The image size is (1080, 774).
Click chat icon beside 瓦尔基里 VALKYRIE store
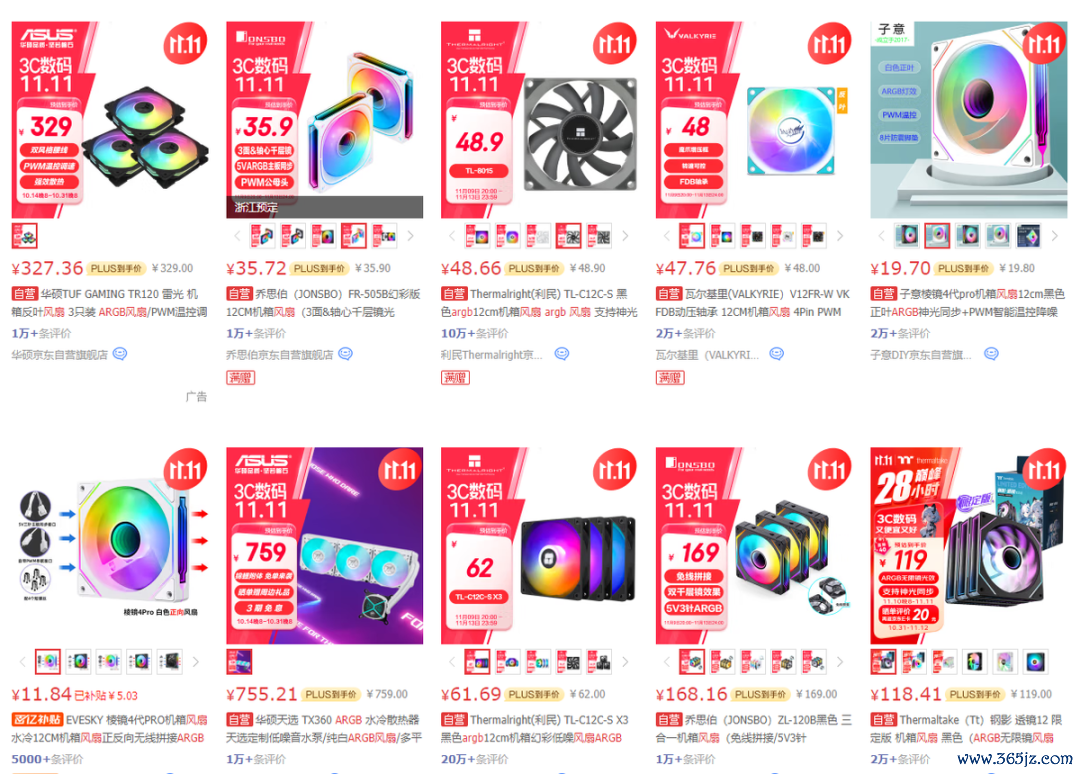(x=777, y=354)
